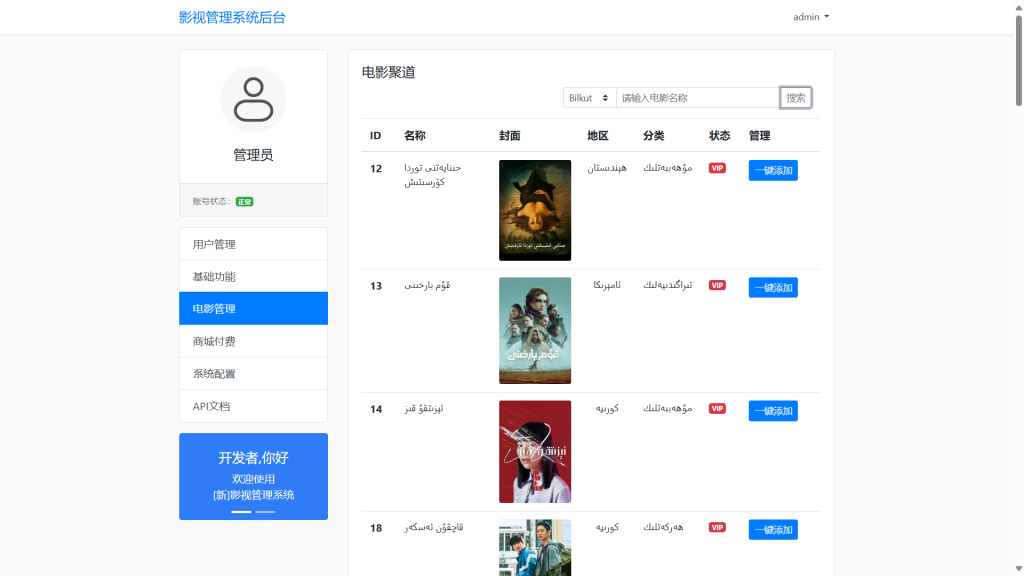Open 基础功能 menu item
This screenshot has height=576, width=1024.
(x=253, y=276)
